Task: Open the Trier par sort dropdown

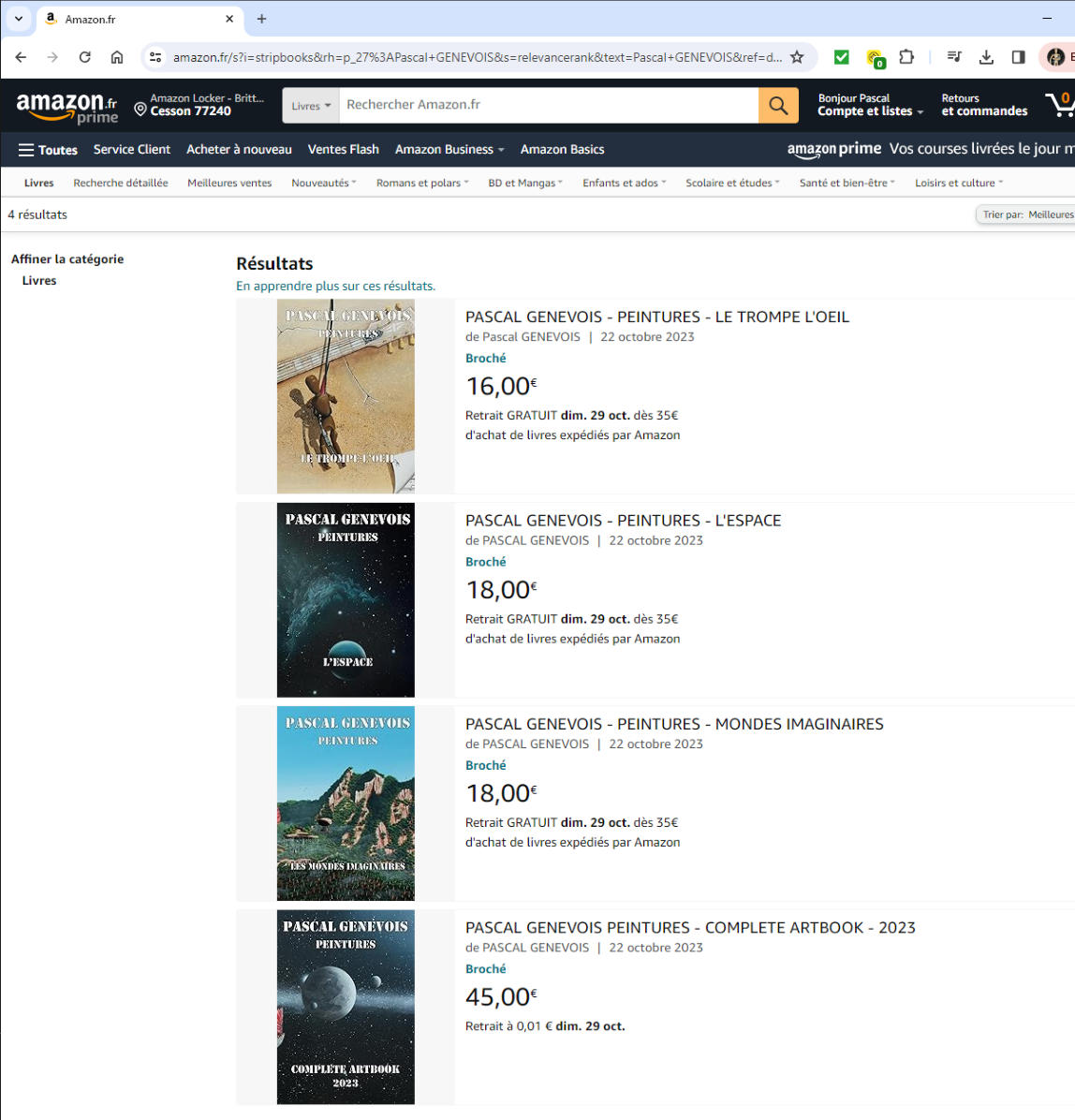Action: (x=1025, y=214)
